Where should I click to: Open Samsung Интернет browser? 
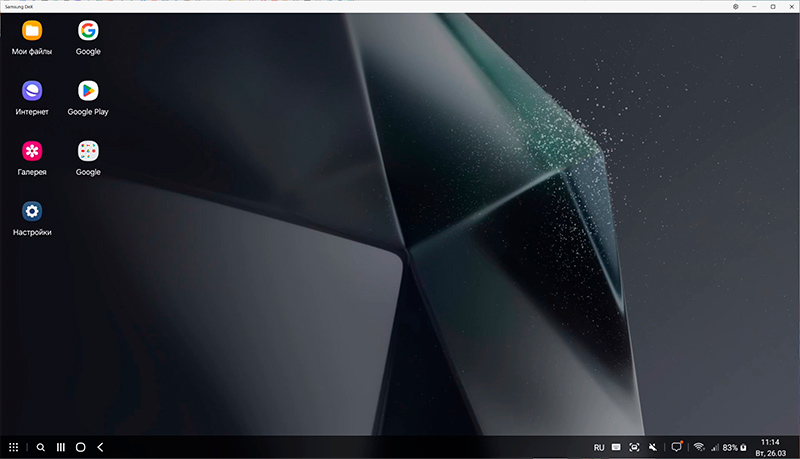coord(32,91)
